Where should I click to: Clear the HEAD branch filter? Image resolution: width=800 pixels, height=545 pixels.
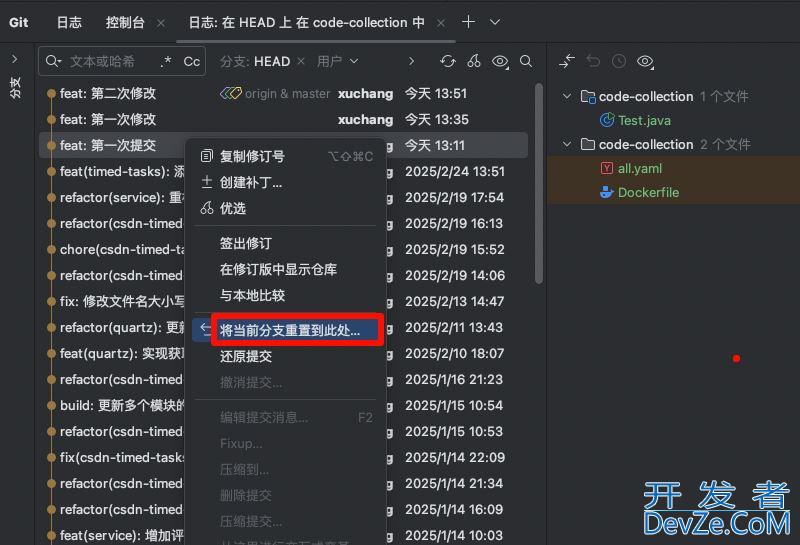[x=301, y=62]
